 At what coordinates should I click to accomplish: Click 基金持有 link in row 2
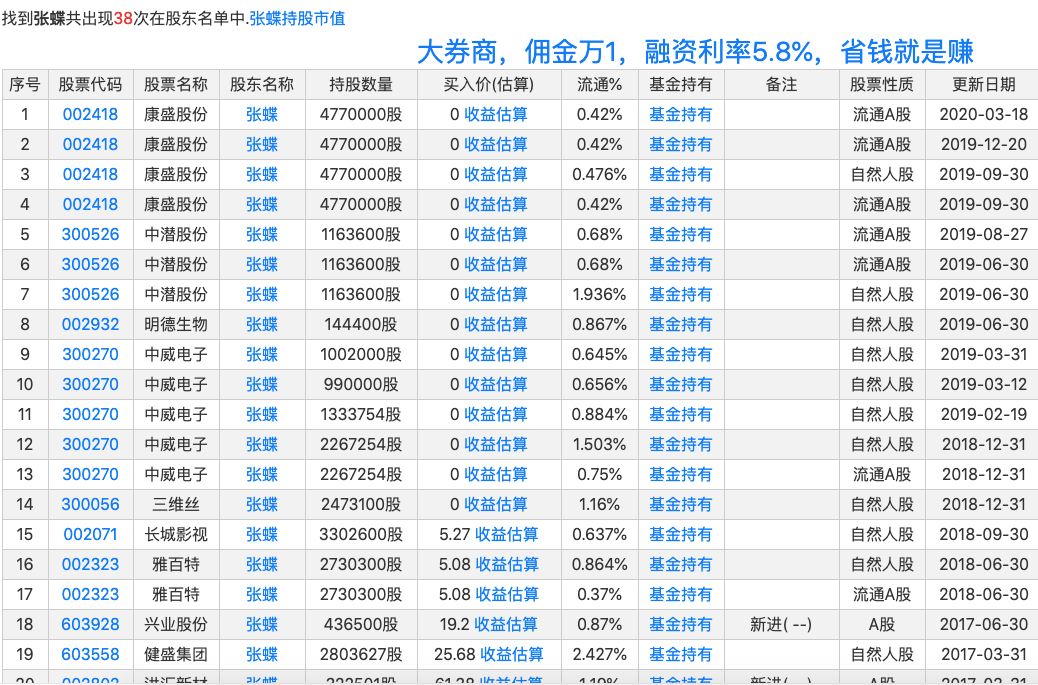click(681, 144)
